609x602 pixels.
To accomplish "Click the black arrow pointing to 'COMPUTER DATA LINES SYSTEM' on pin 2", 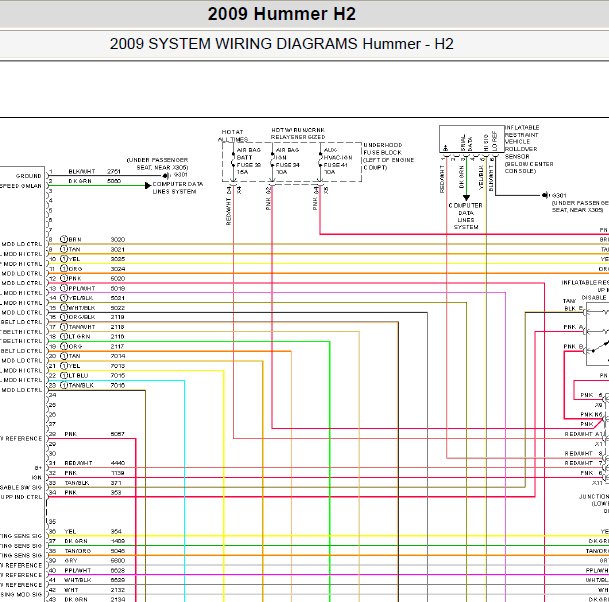I will pos(148,186).
